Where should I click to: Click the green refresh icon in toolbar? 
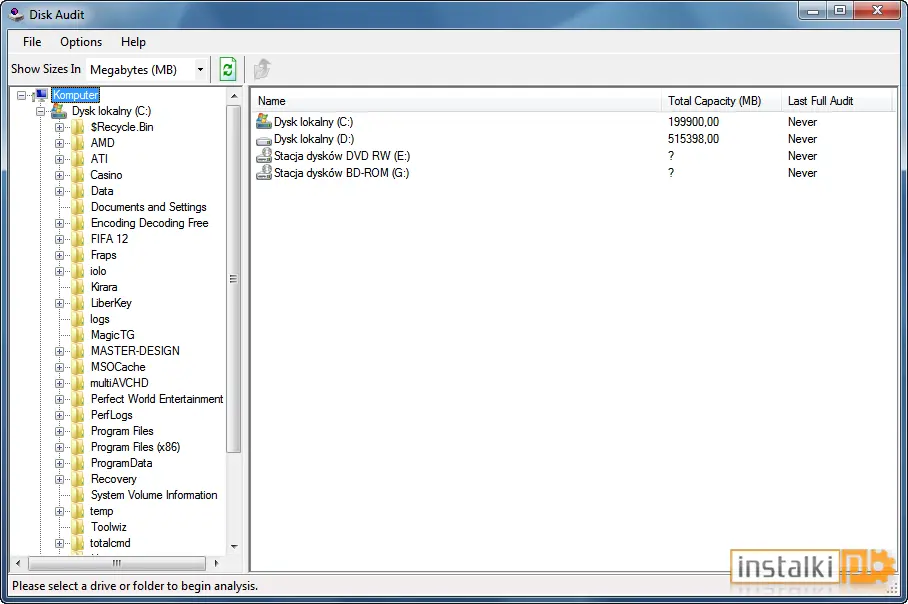click(228, 69)
